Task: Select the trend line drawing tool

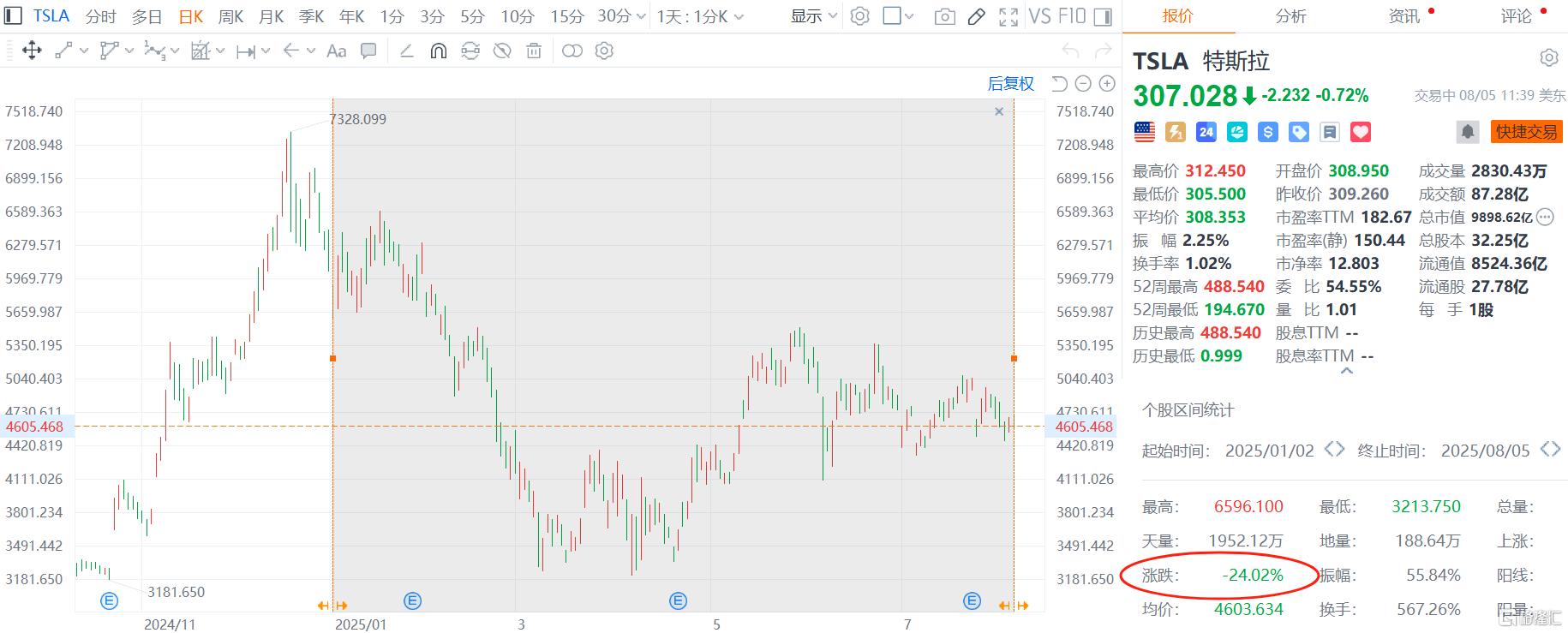Action: coord(64,51)
